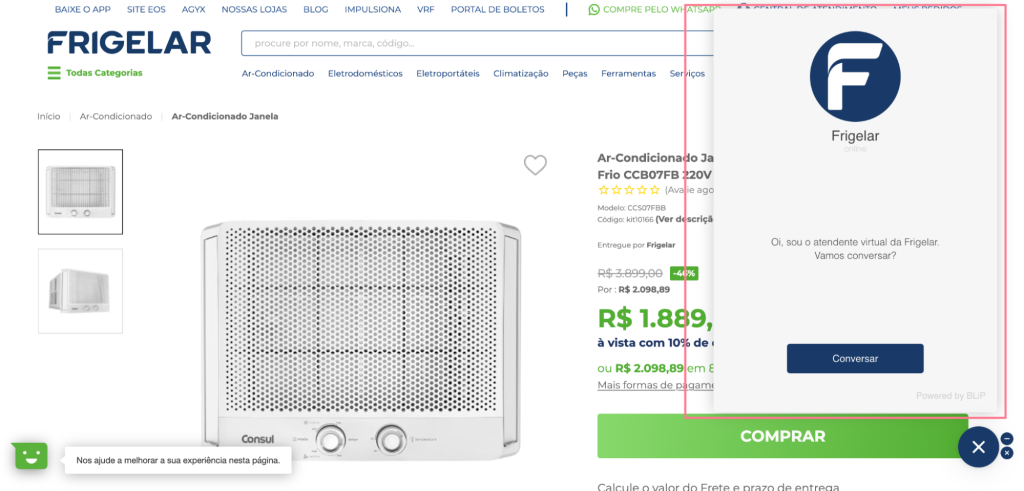Select the front-view product thumbnail

80,192
